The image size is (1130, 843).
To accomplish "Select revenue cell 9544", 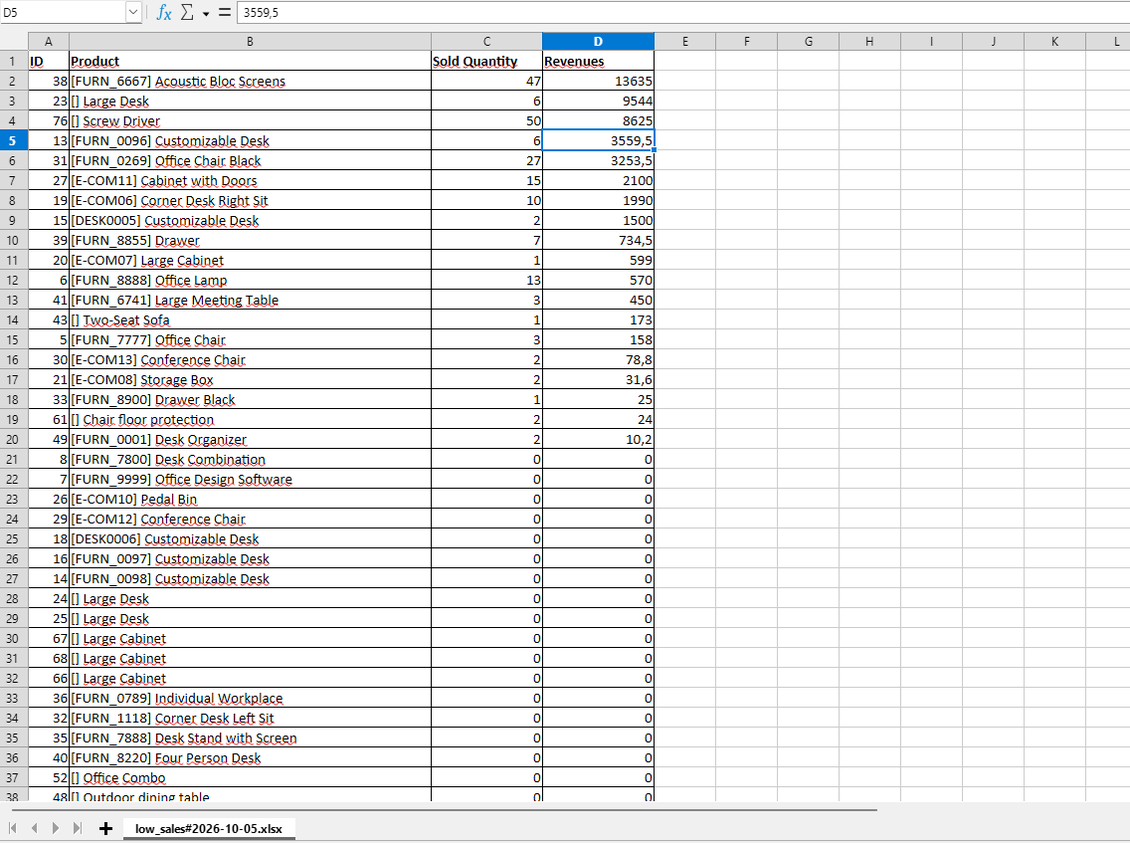I will 598,101.
